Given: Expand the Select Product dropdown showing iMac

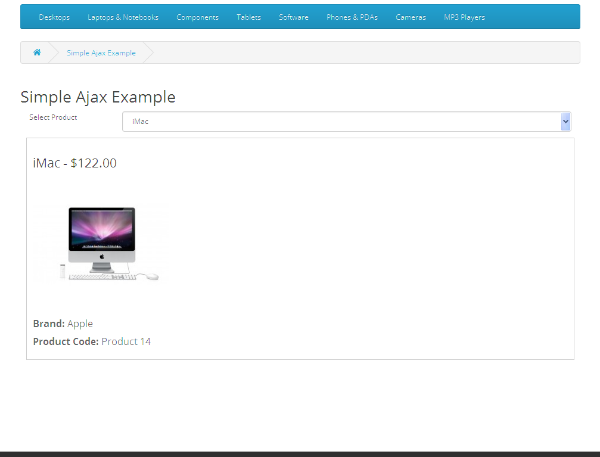Looking at the screenshot, I should pos(347,121).
